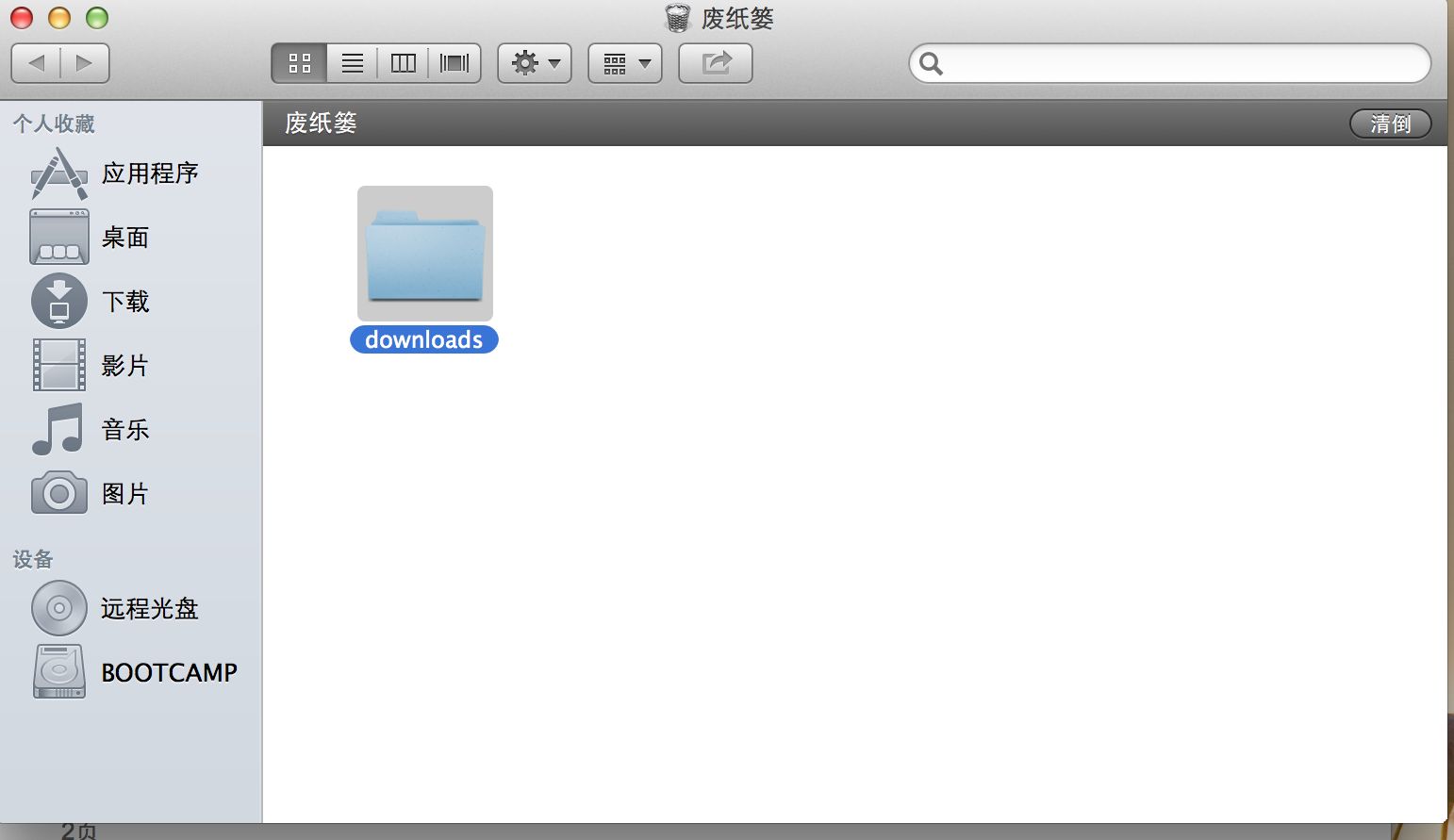The width and height of the screenshot is (1454, 840).
Task: Switch to list view
Action: [x=352, y=63]
